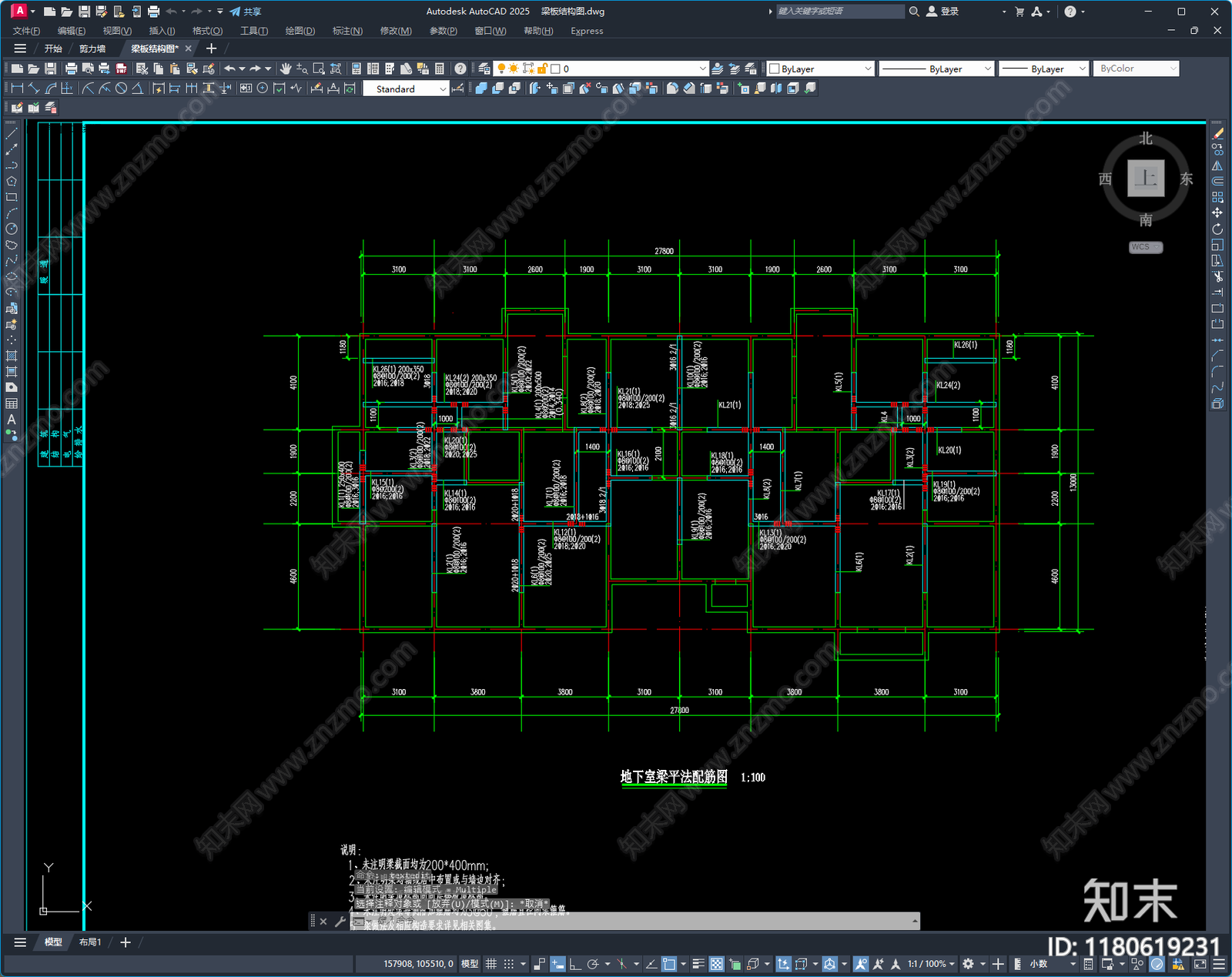The width and height of the screenshot is (1232, 977).
Task: Toggle Polar tracking in status bar
Action: point(593,964)
